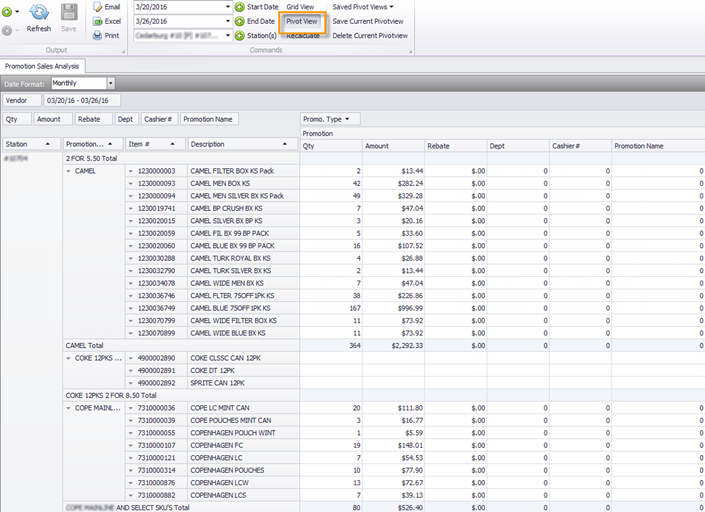Click the green End Date plus icon
This screenshot has width=705, height=512.
pos(240,21)
